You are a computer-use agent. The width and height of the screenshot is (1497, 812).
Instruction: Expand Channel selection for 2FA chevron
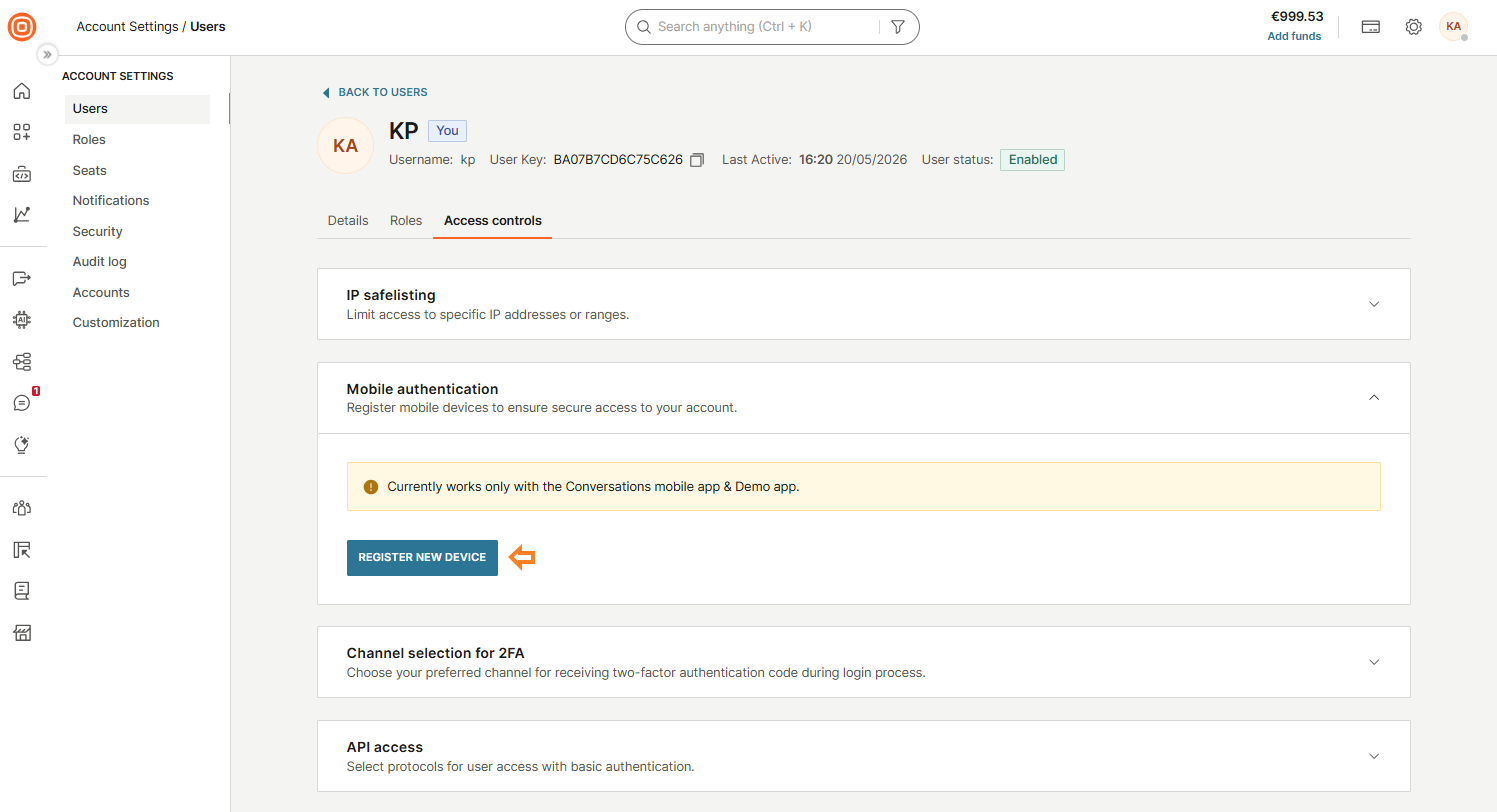click(x=1374, y=662)
